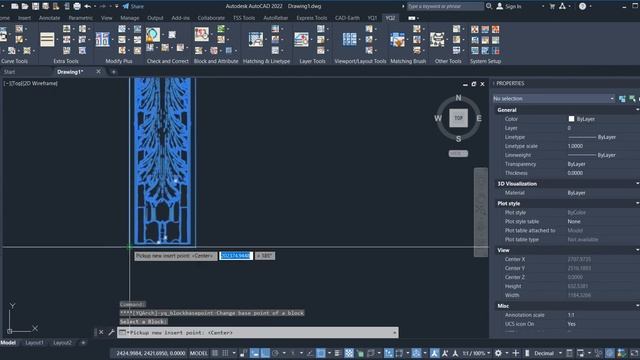This screenshot has height=360, width=640.
Task: Click the large icon in Block and Attribute panel
Action: point(202,34)
